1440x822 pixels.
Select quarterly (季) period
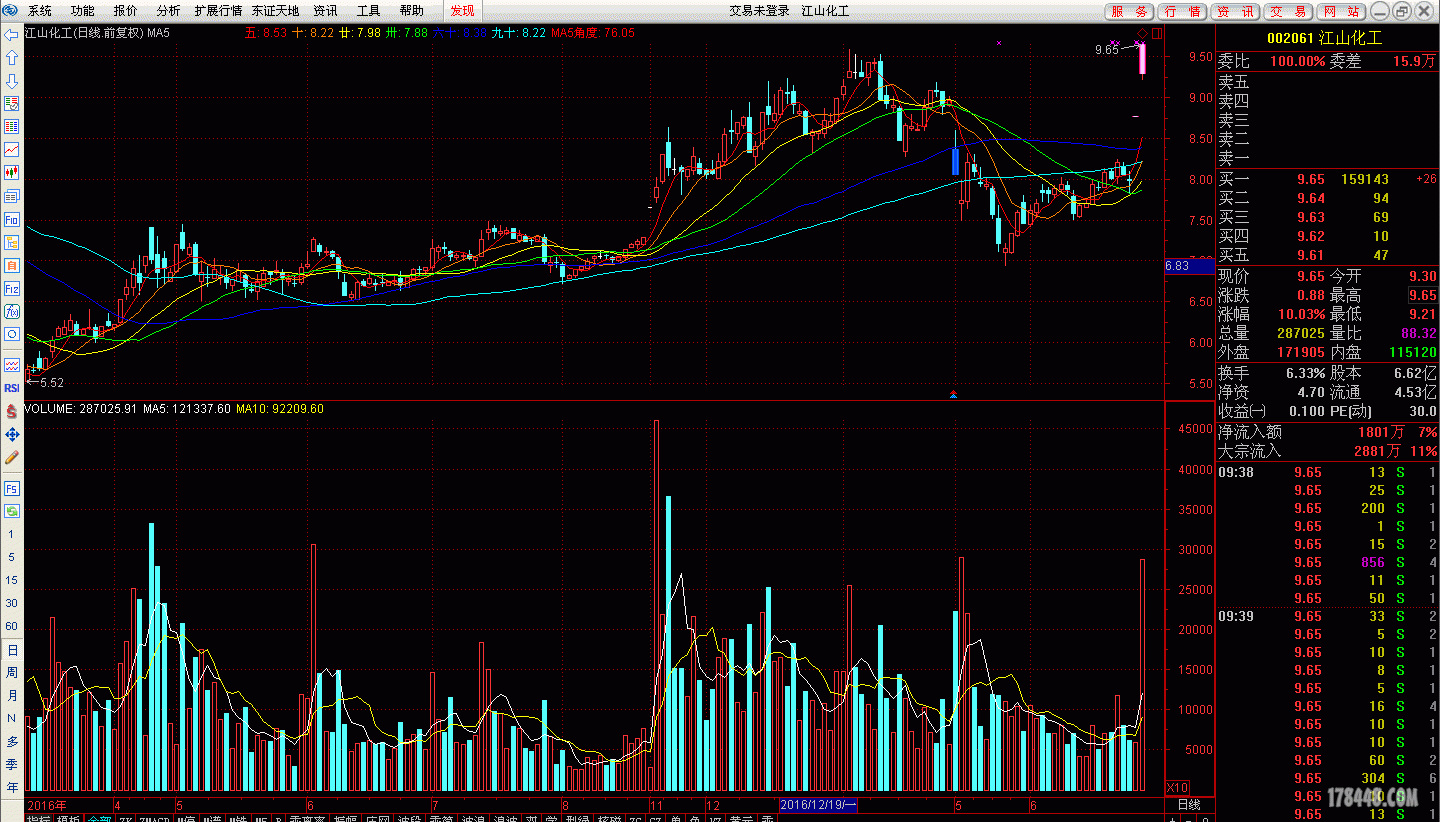click(12, 765)
